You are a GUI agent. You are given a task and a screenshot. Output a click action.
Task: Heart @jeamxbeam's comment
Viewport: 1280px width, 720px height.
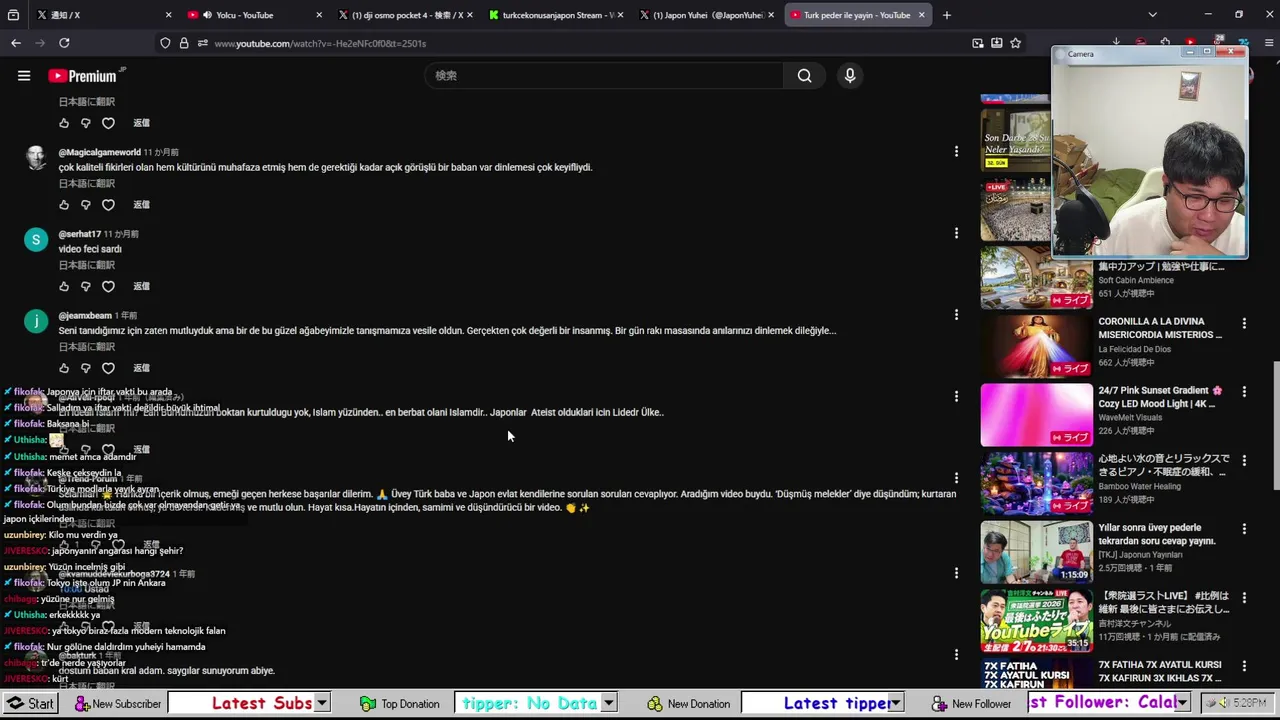108,368
